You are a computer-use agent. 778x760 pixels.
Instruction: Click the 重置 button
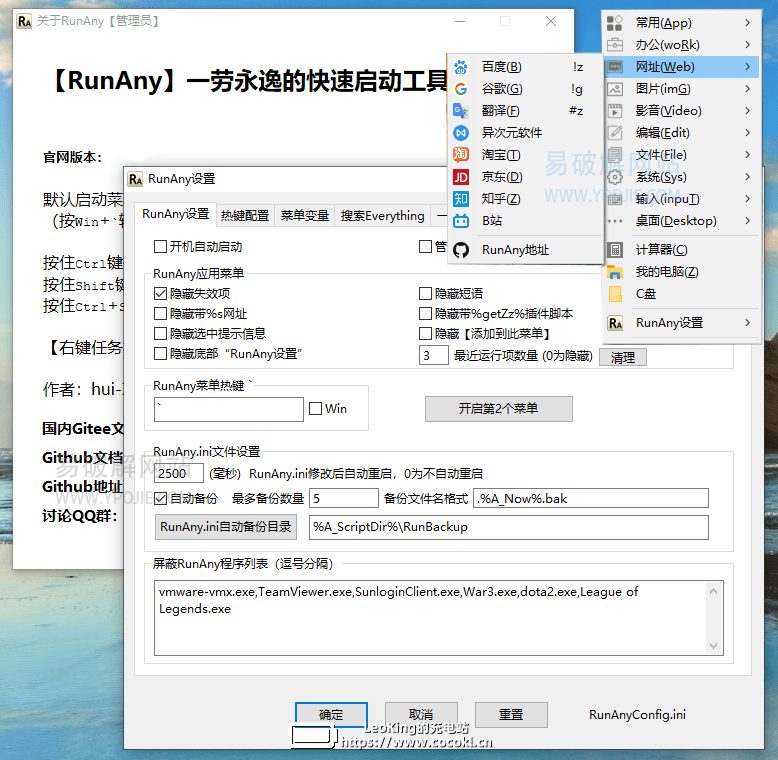[511, 714]
